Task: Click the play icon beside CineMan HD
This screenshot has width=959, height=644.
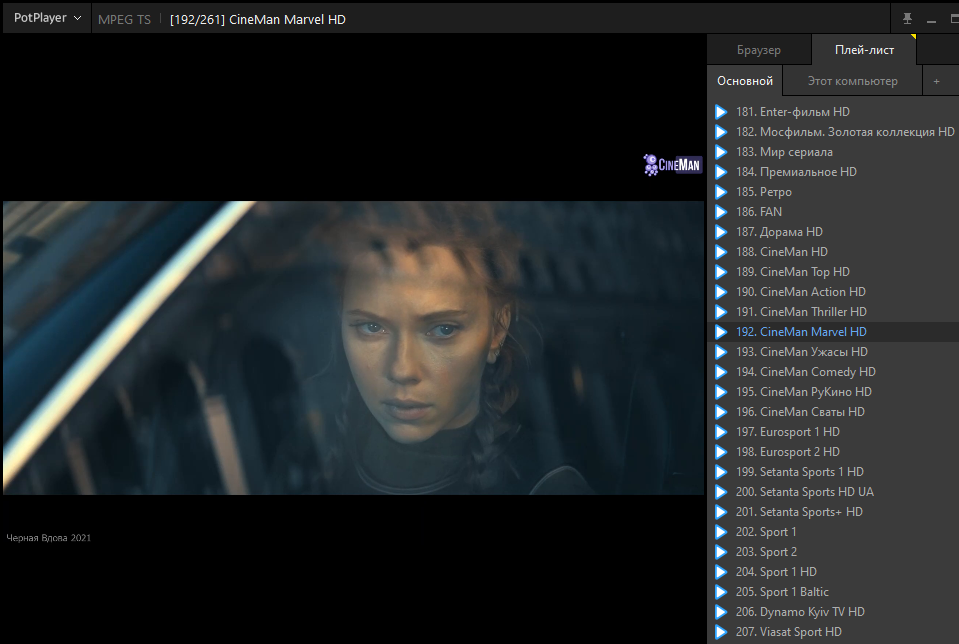Action: [x=721, y=252]
